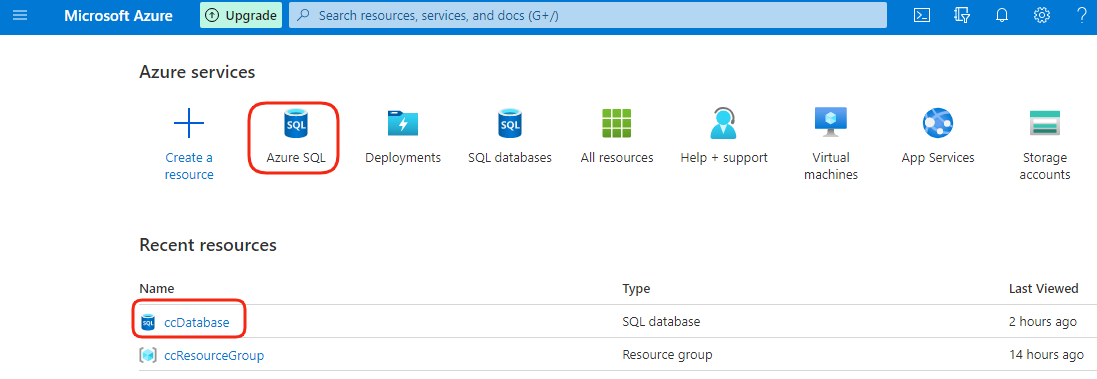
Task: Click the Resource group type cell
Action: point(667,355)
